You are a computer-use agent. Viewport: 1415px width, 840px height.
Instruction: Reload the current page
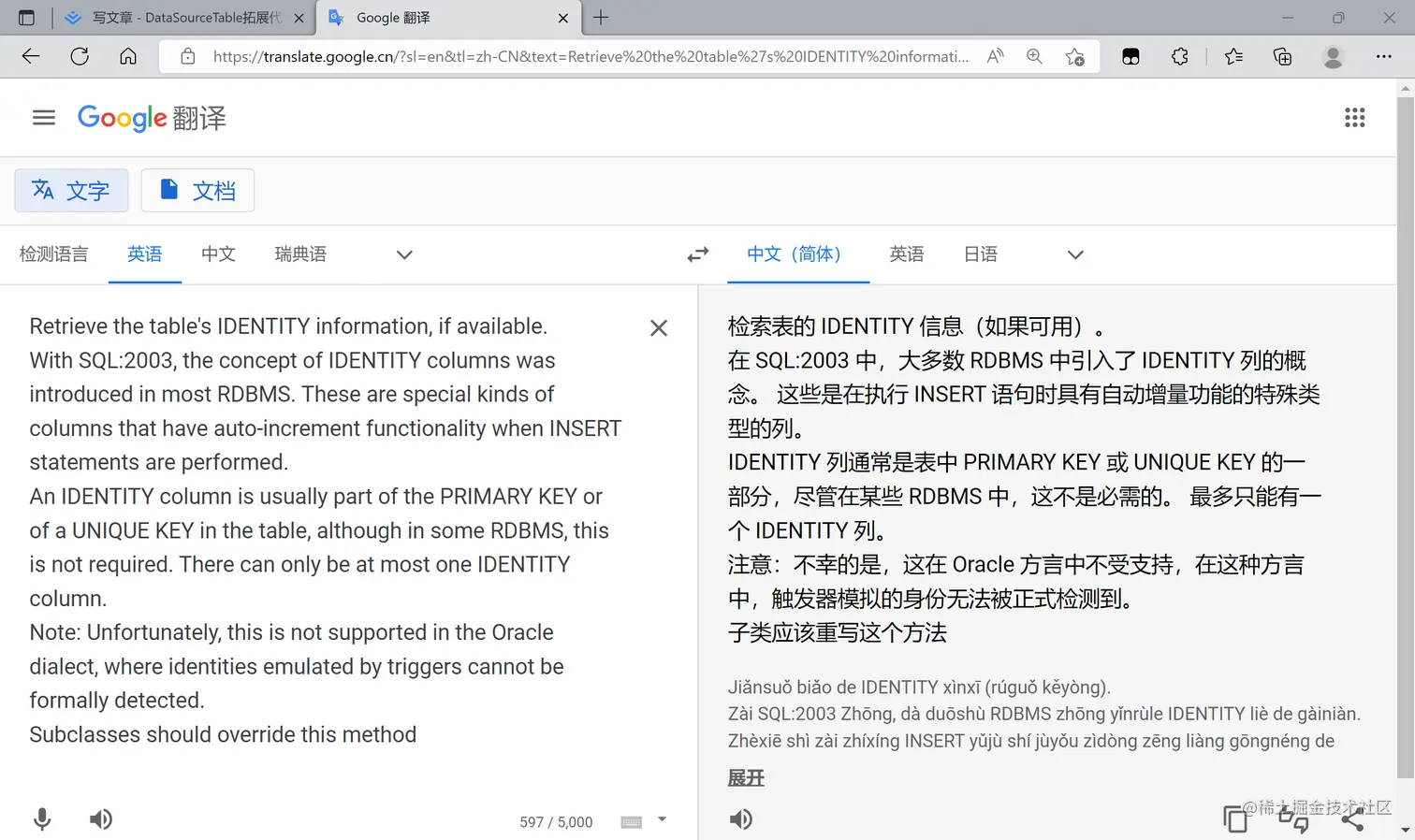pos(80,57)
